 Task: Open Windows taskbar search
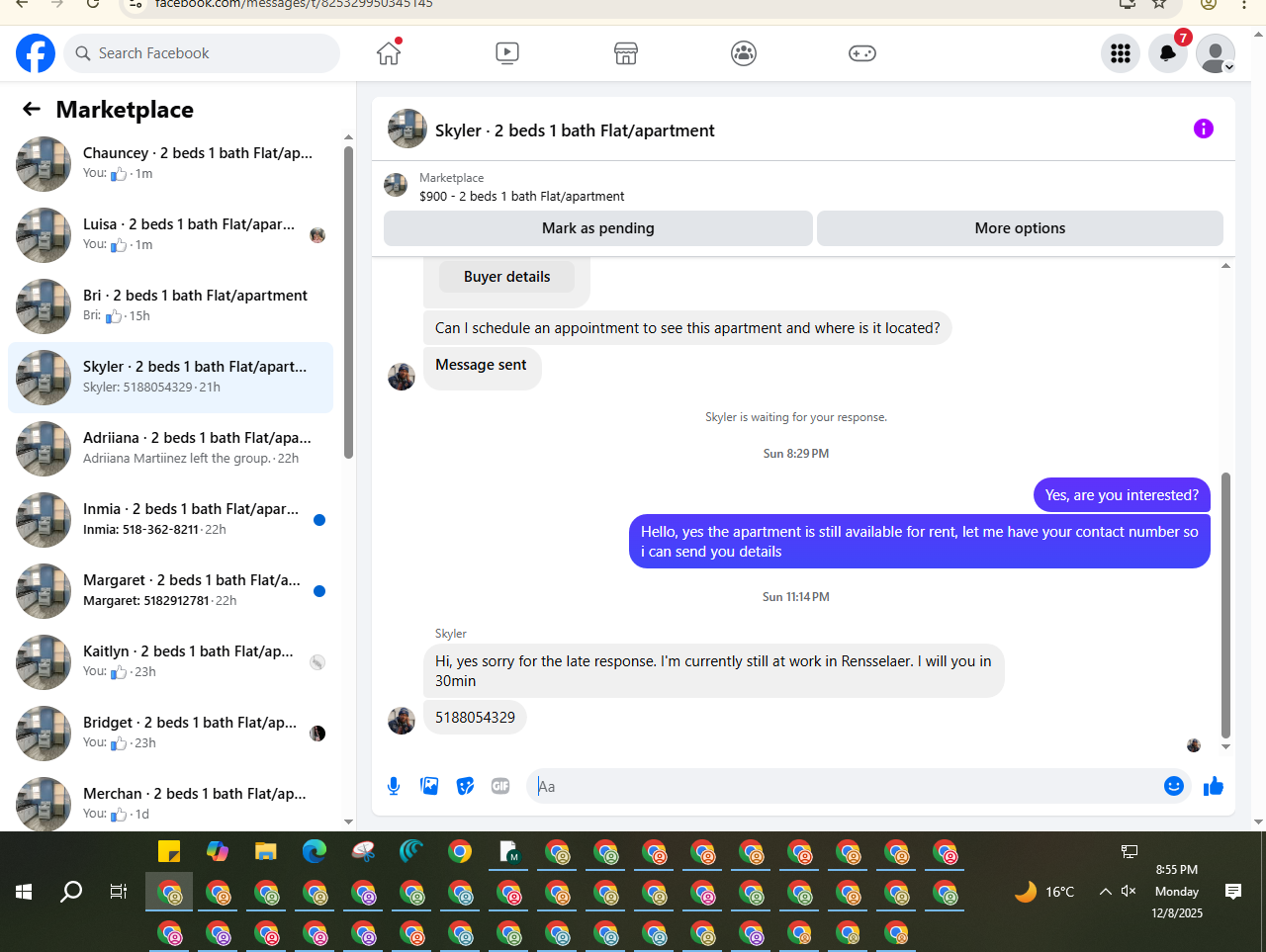click(x=71, y=892)
